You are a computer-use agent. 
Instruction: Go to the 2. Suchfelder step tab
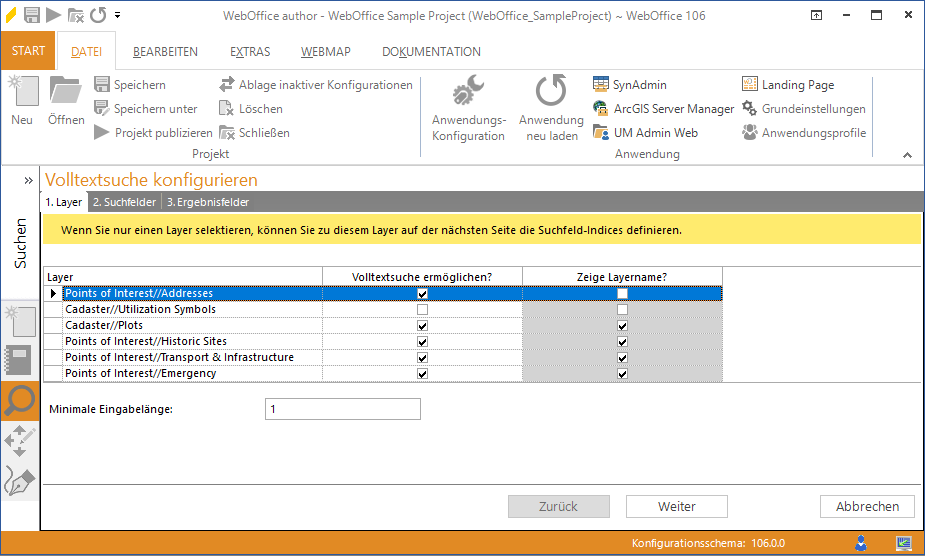[125, 202]
